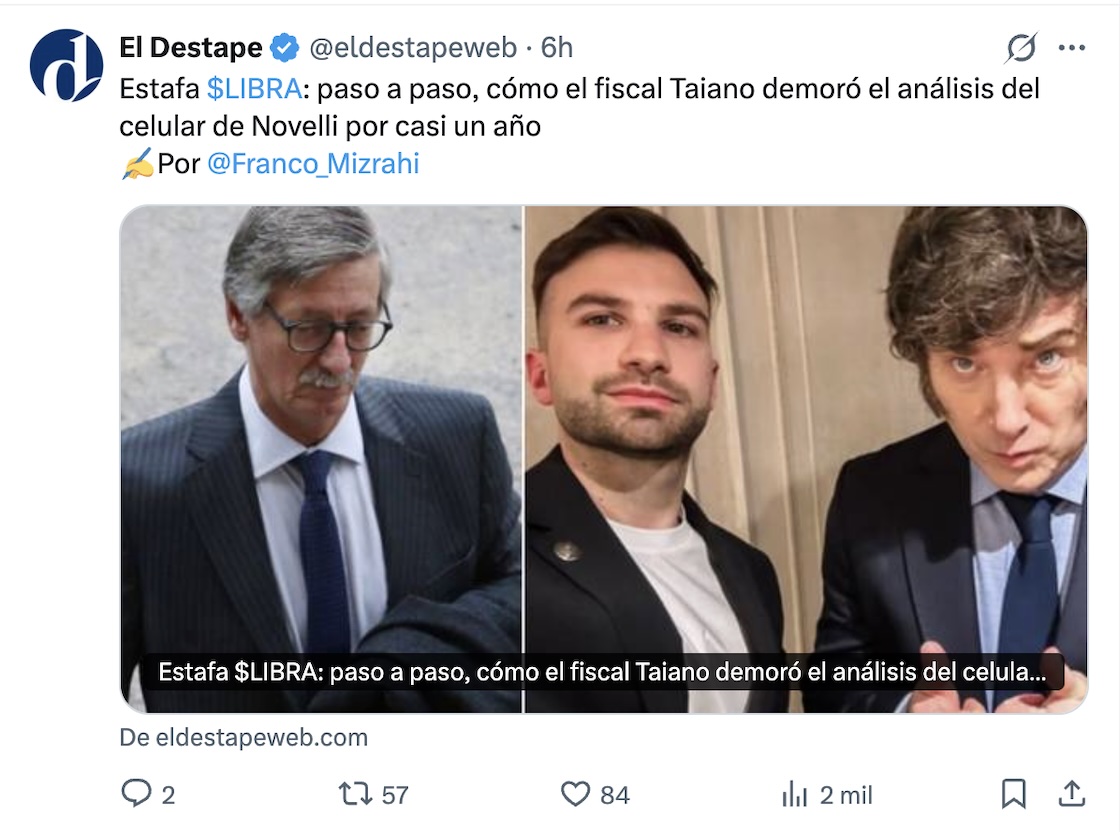Open the three-dot more options menu
This screenshot has width=1120, height=832.
pyautogui.click(x=1071, y=47)
